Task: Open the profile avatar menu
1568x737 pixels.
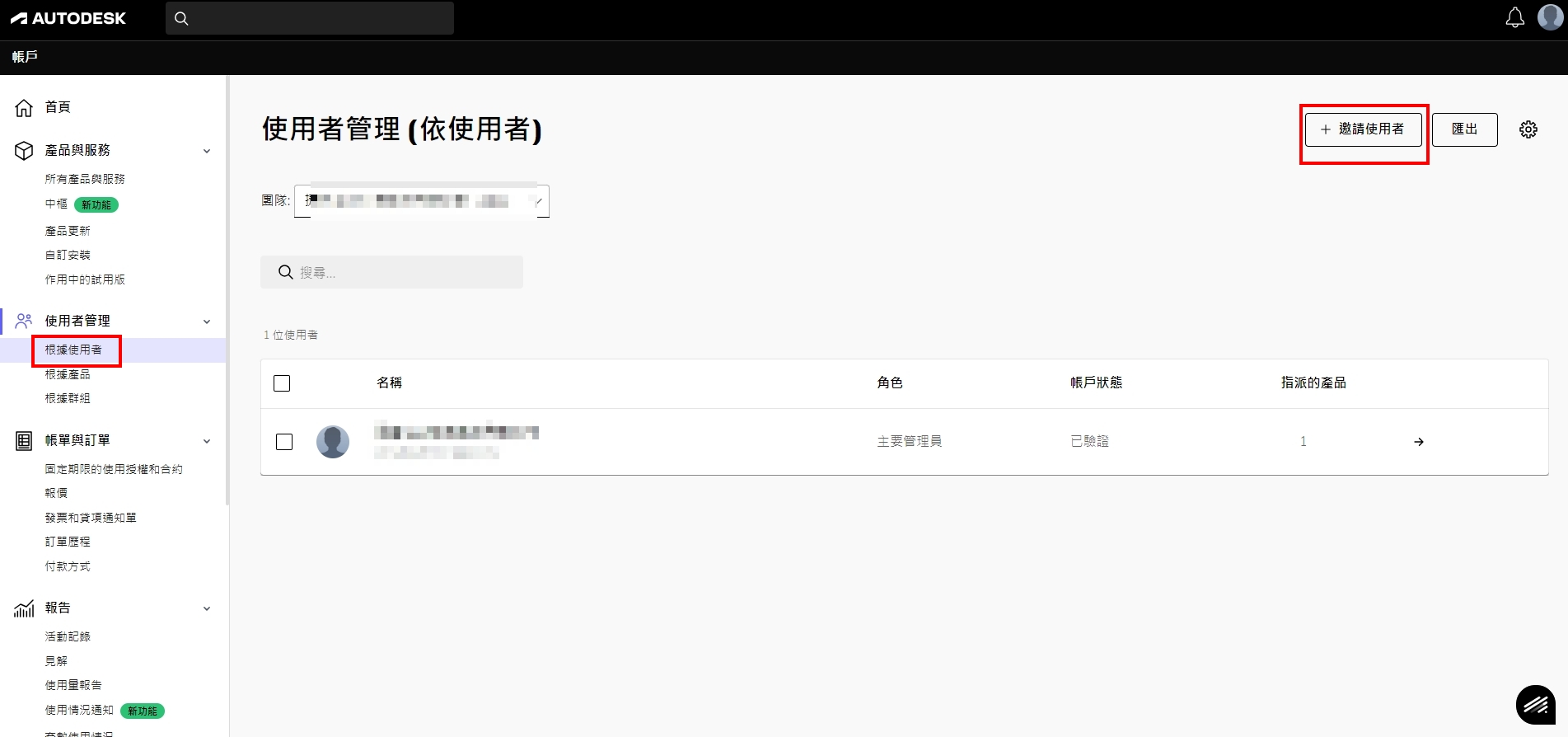Action: click(x=1550, y=18)
